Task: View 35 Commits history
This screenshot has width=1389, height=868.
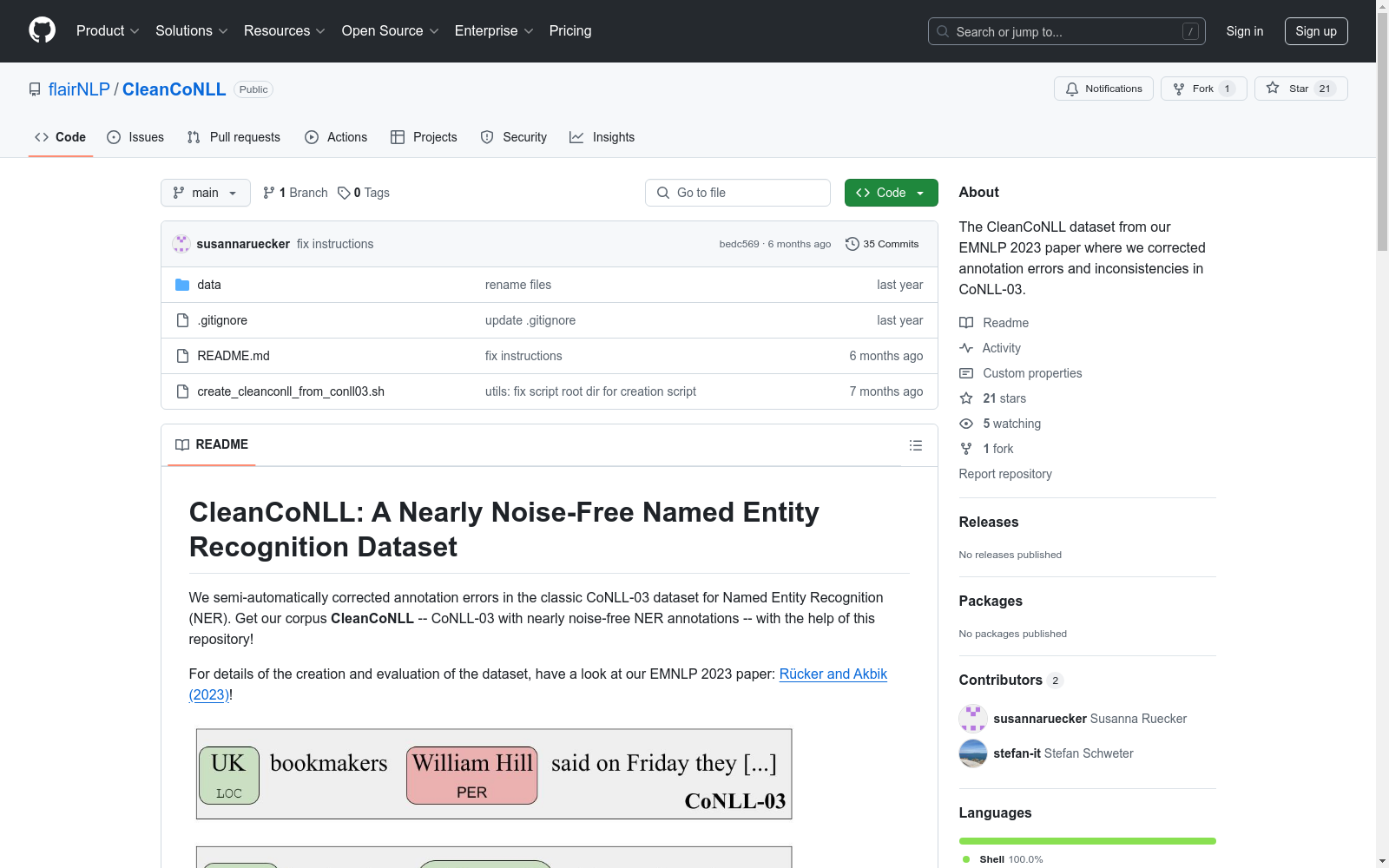Action: tap(882, 244)
